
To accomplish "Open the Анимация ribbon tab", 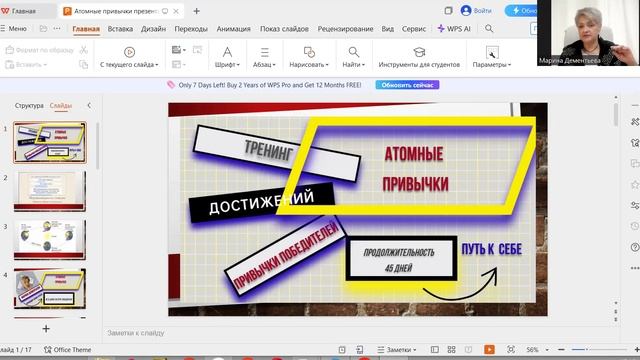I will (233, 29).
